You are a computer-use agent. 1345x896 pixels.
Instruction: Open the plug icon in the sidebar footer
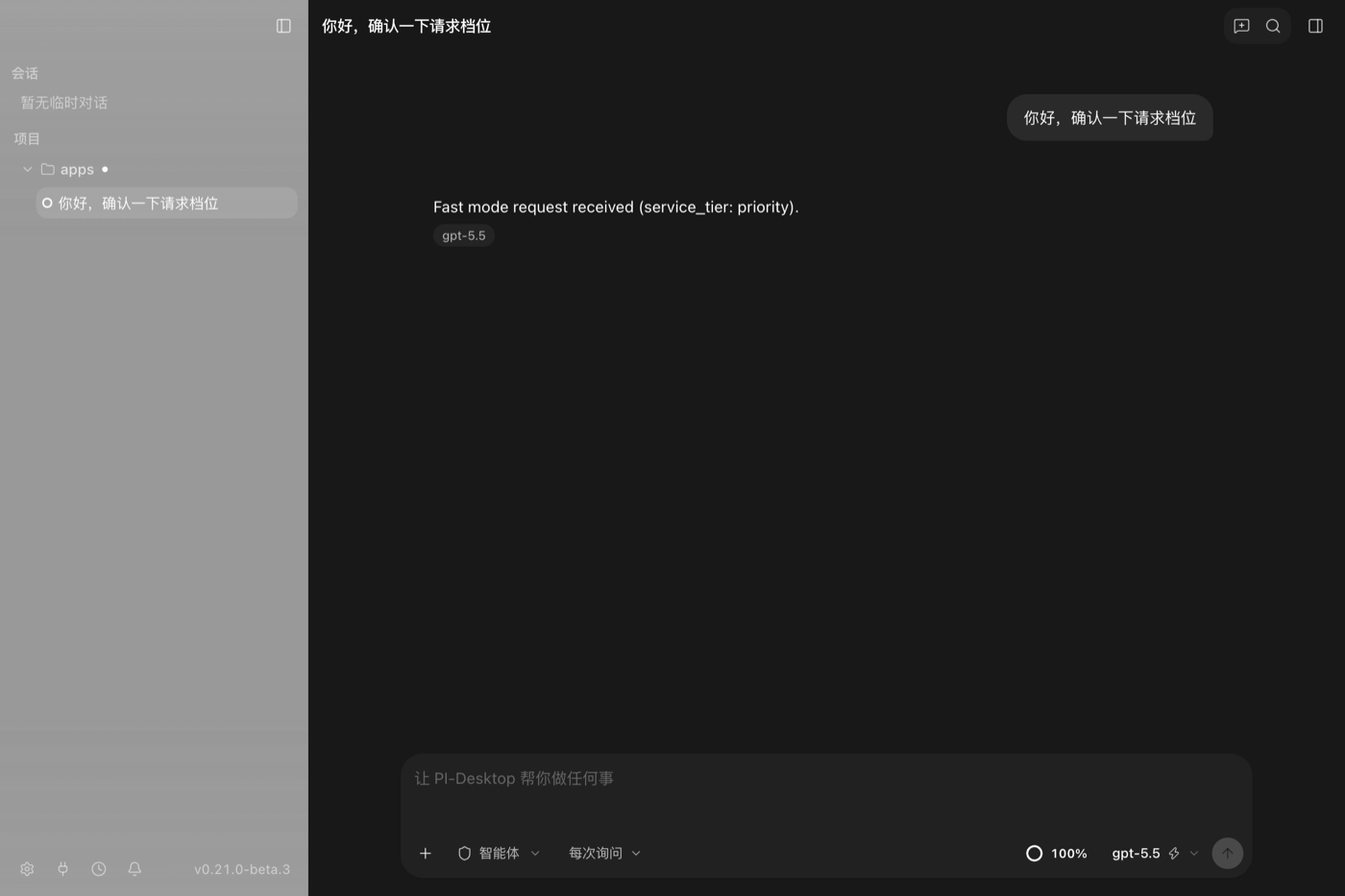[62, 869]
